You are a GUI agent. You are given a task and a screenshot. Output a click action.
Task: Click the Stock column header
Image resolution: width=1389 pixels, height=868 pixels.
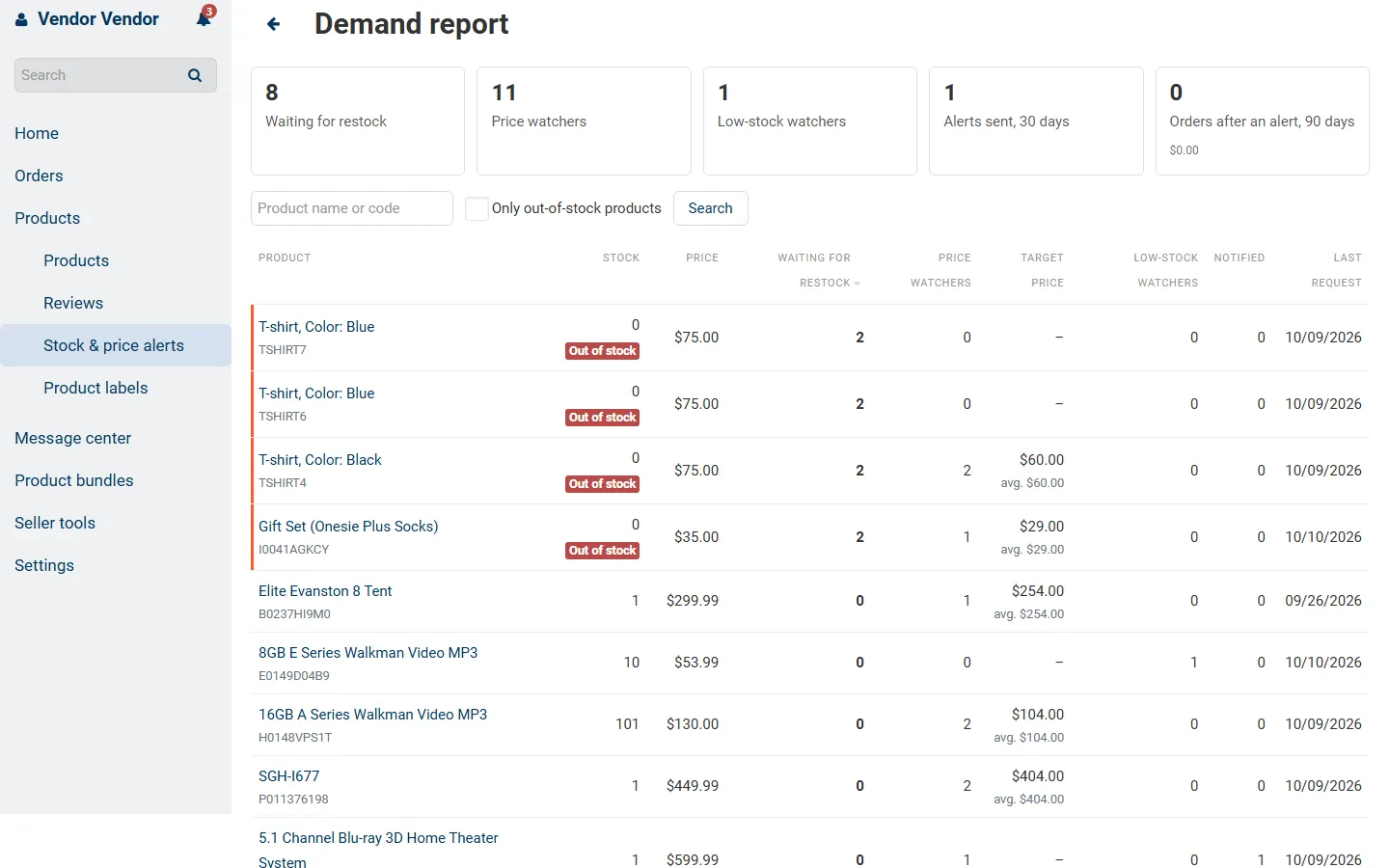point(621,258)
